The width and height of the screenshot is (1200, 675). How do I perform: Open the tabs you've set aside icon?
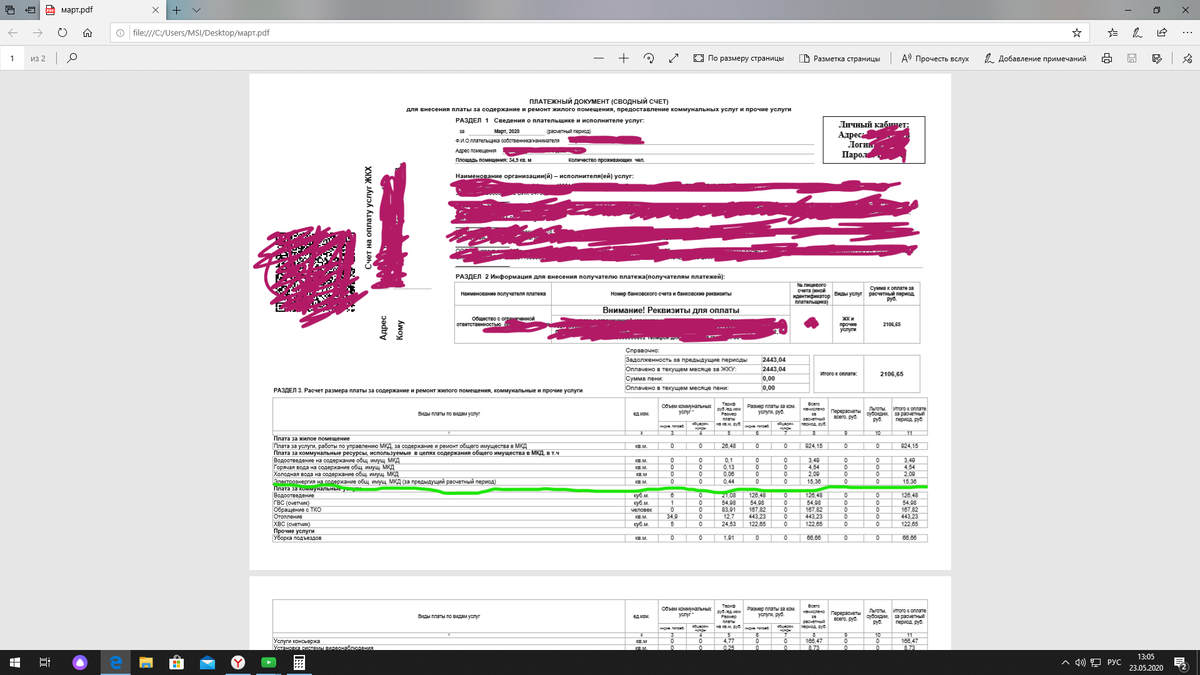[x=10, y=9]
